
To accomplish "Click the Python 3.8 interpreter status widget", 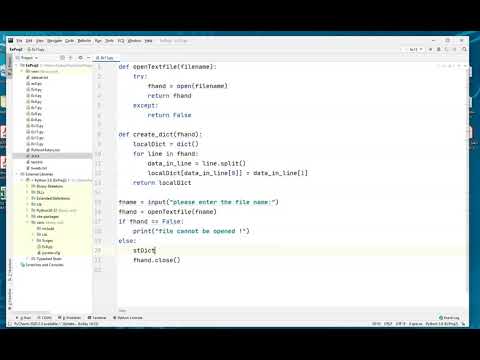I will point(442,324).
